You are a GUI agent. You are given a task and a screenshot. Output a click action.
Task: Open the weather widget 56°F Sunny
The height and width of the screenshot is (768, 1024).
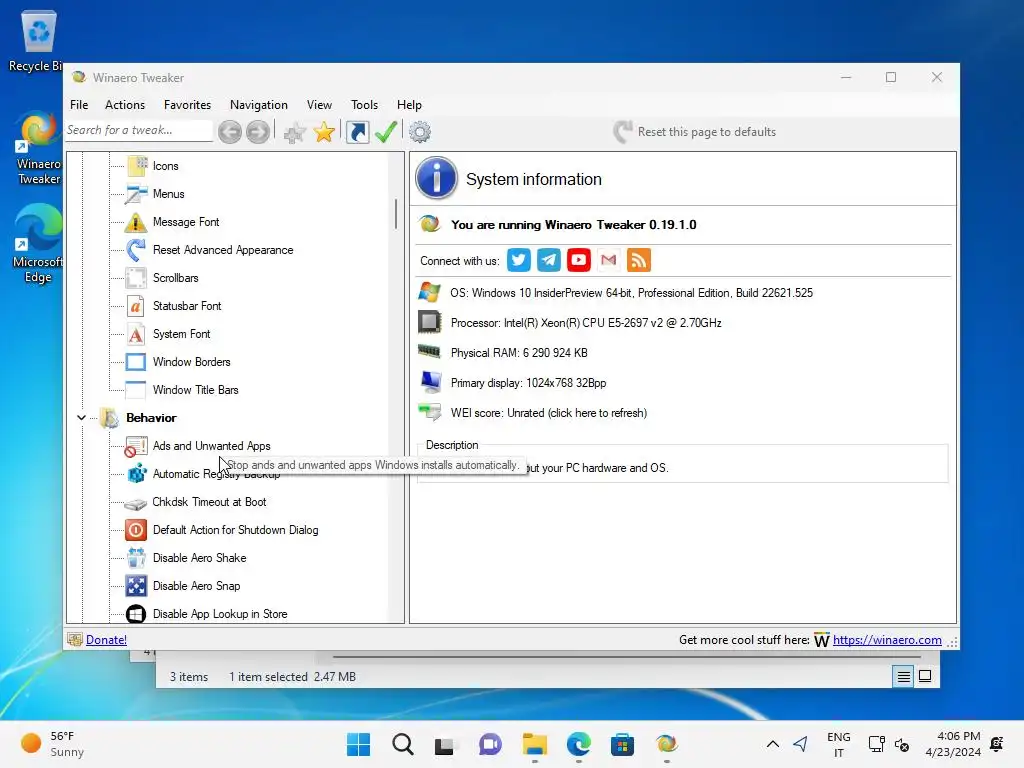pos(54,744)
